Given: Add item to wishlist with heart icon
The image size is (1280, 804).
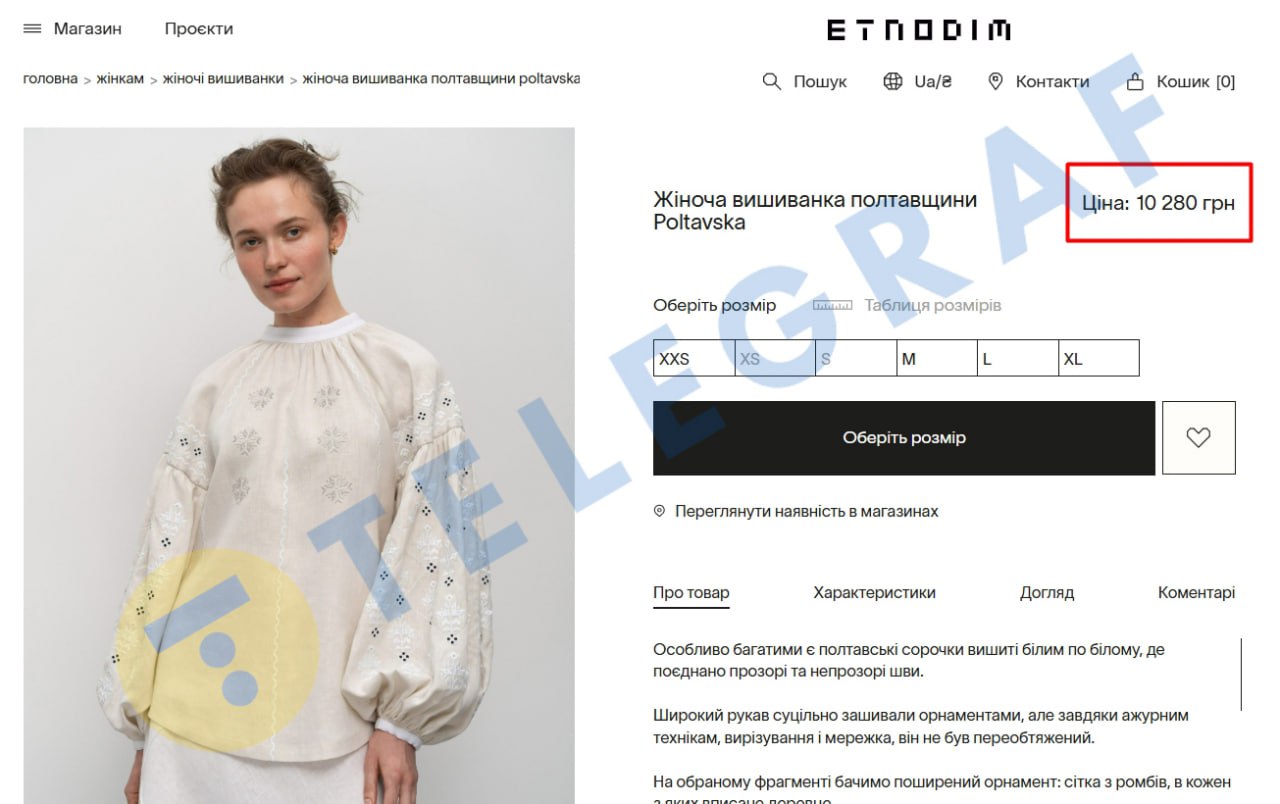Looking at the screenshot, I should pyautogui.click(x=1198, y=438).
